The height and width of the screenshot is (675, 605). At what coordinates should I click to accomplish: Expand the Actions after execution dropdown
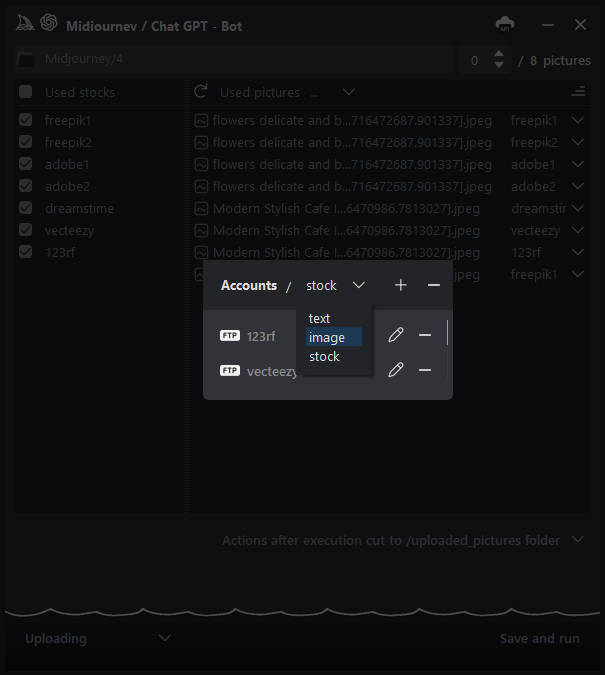[578, 539]
